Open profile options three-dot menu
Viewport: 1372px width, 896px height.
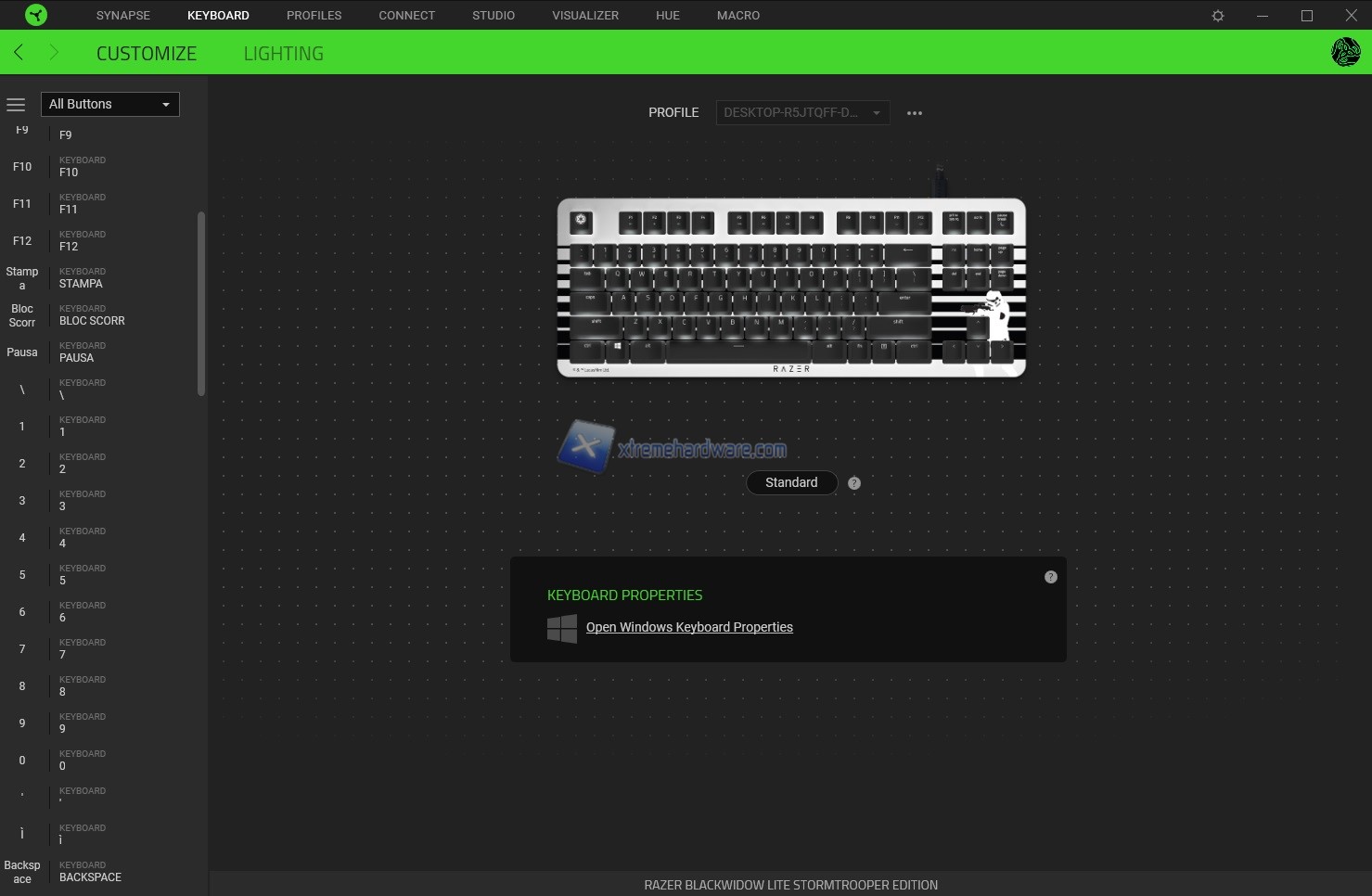pyautogui.click(x=915, y=113)
